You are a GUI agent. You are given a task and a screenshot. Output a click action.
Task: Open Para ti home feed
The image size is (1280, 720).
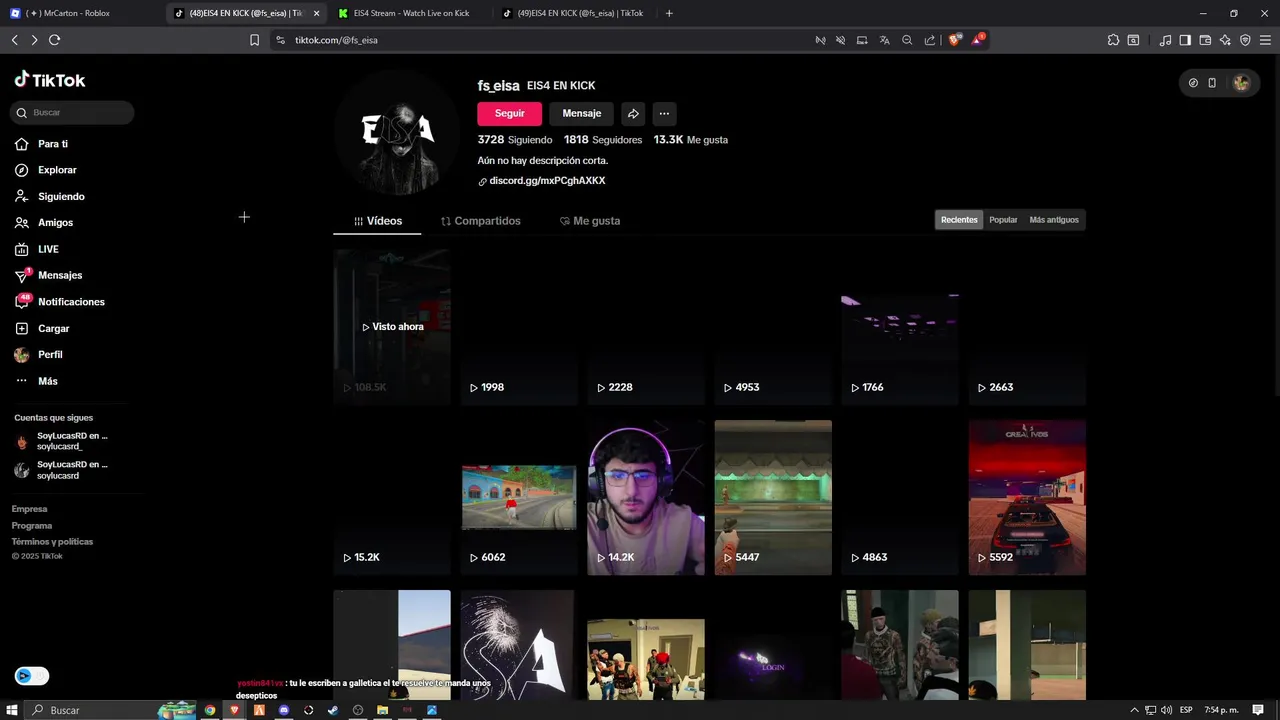(42, 144)
